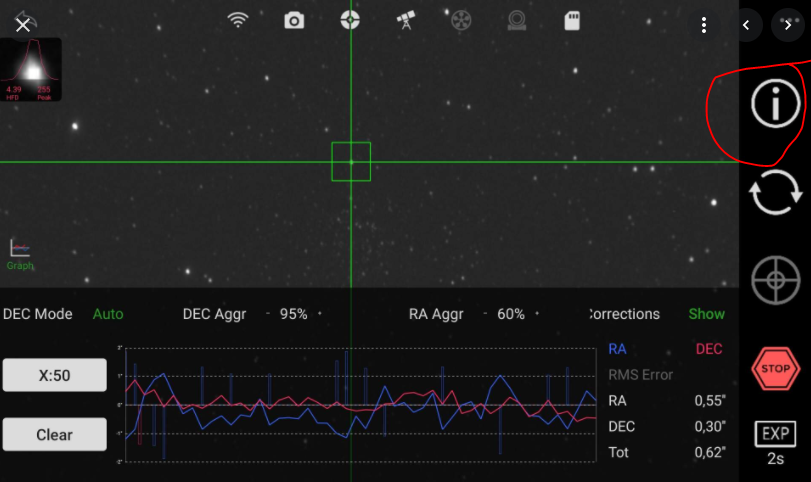Screen dimensions: 811x482
Task: Open the star profile HFD thumbnail
Action: [x=31, y=69]
